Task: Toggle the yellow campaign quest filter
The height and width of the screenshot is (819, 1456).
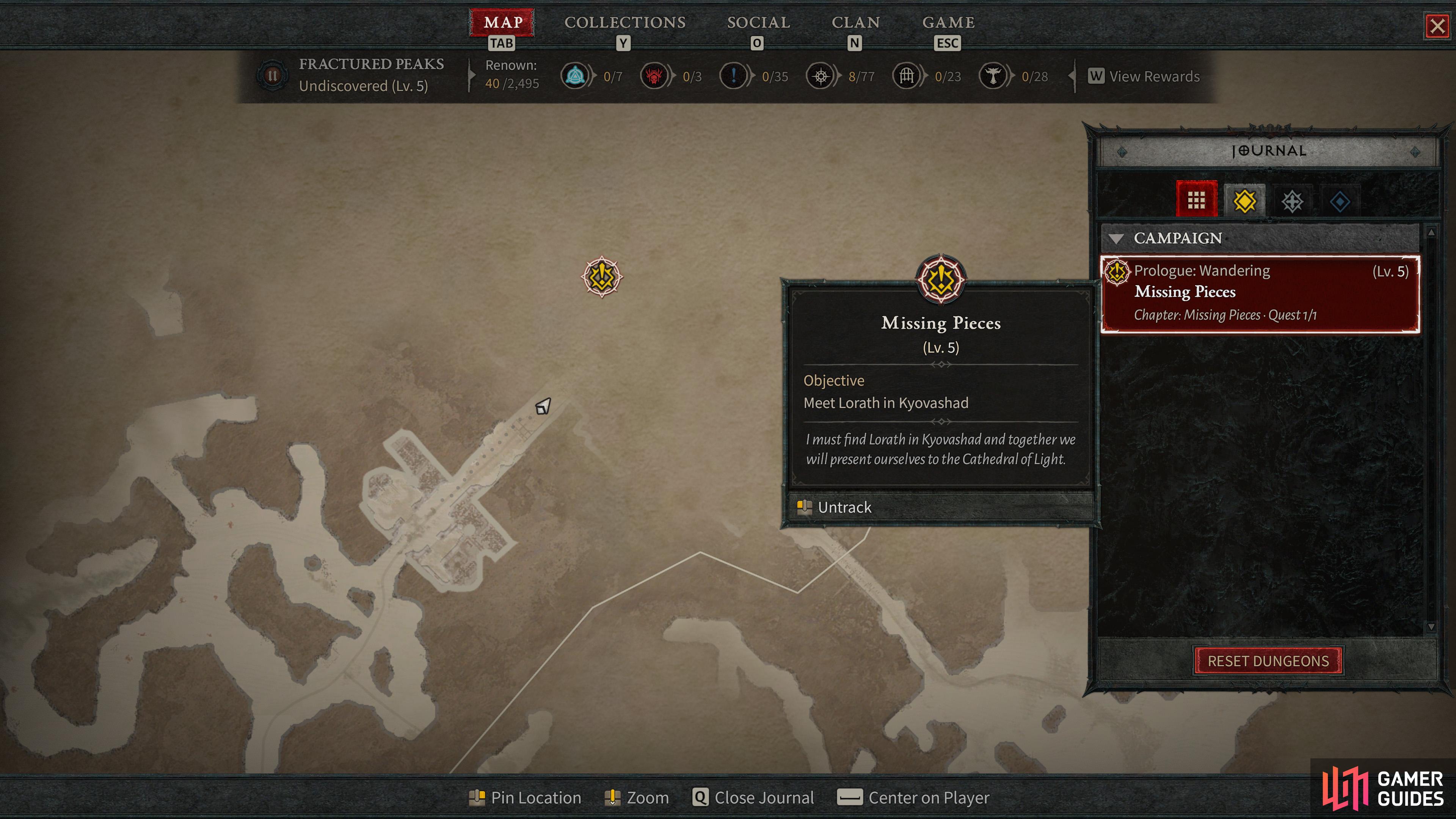Action: click(x=1244, y=201)
